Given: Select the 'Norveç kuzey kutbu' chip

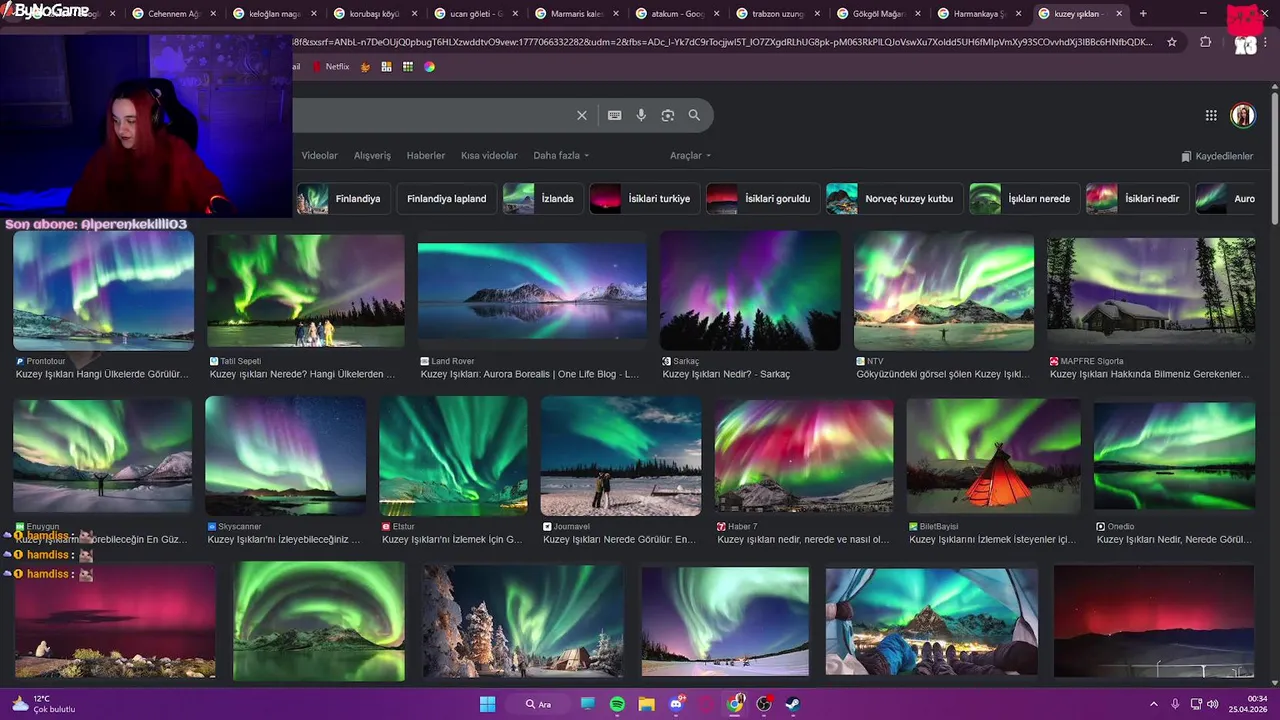Looking at the screenshot, I should (x=894, y=198).
